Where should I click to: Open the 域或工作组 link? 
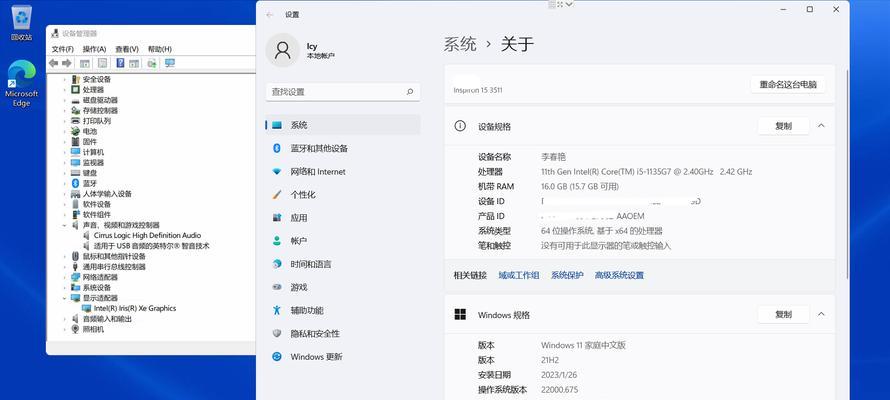[519, 275]
